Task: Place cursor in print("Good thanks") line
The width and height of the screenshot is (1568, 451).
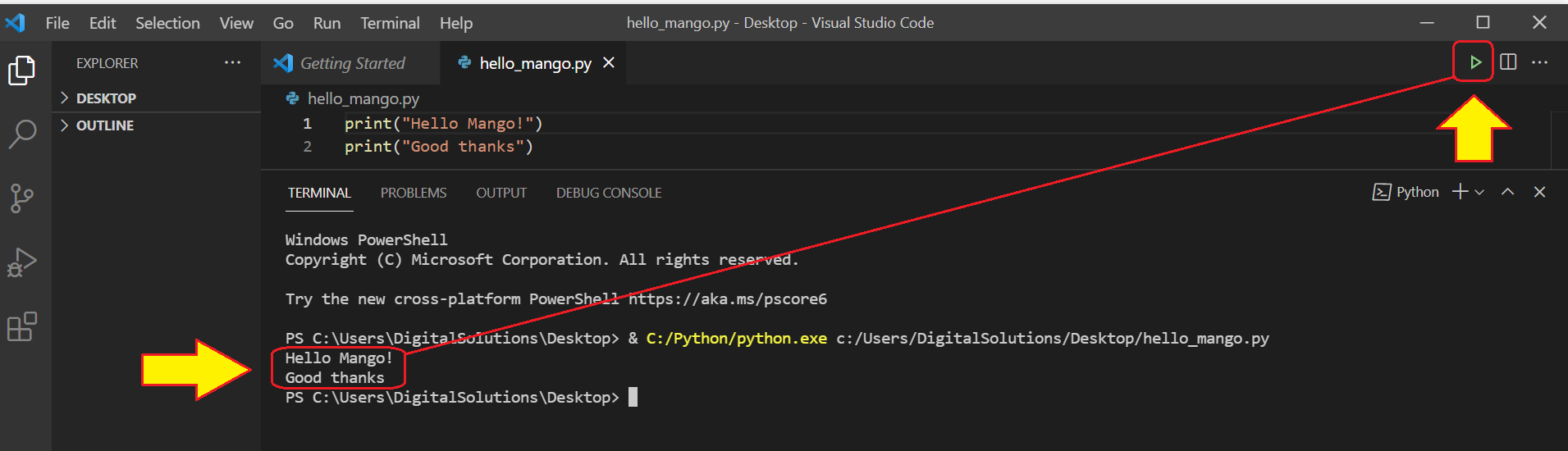Action: (439, 147)
